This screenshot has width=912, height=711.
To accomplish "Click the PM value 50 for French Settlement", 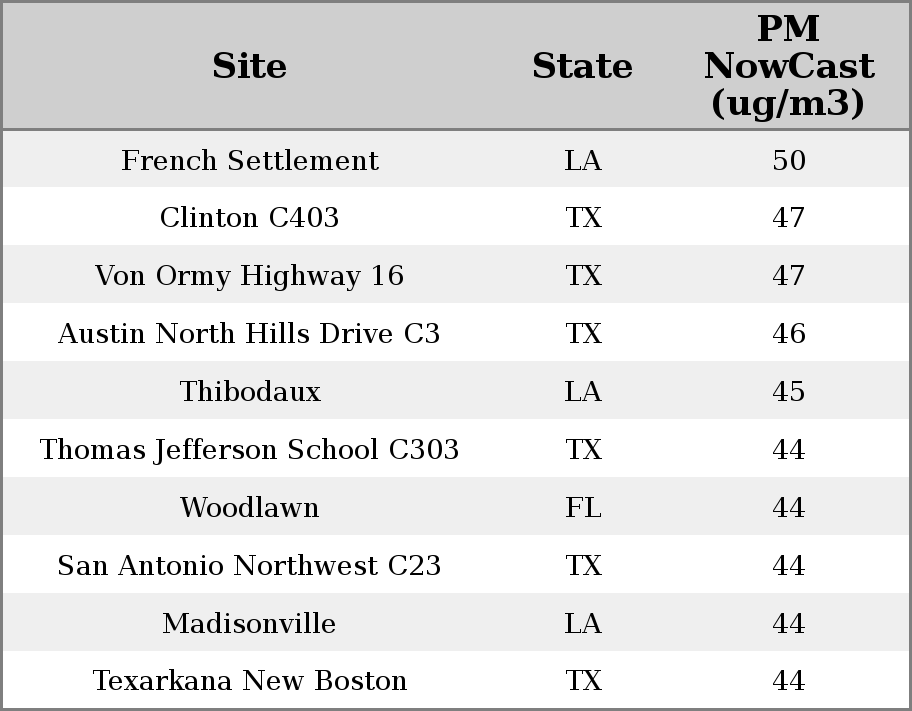I will [788, 161].
